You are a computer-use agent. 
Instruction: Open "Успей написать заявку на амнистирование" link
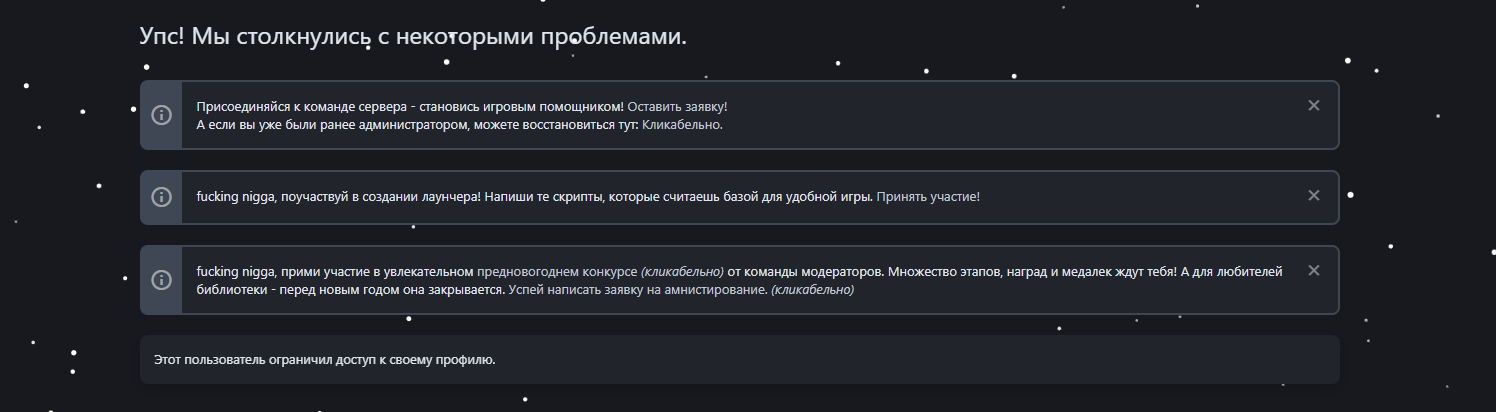pos(637,290)
